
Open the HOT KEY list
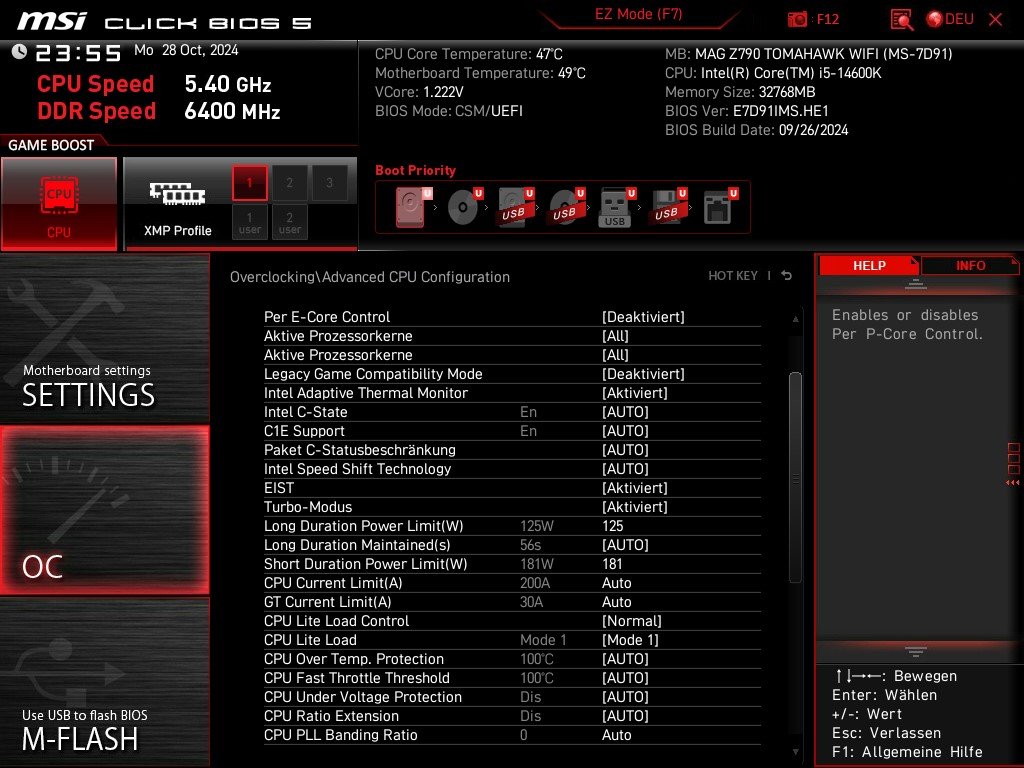click(x=733, y=276)
